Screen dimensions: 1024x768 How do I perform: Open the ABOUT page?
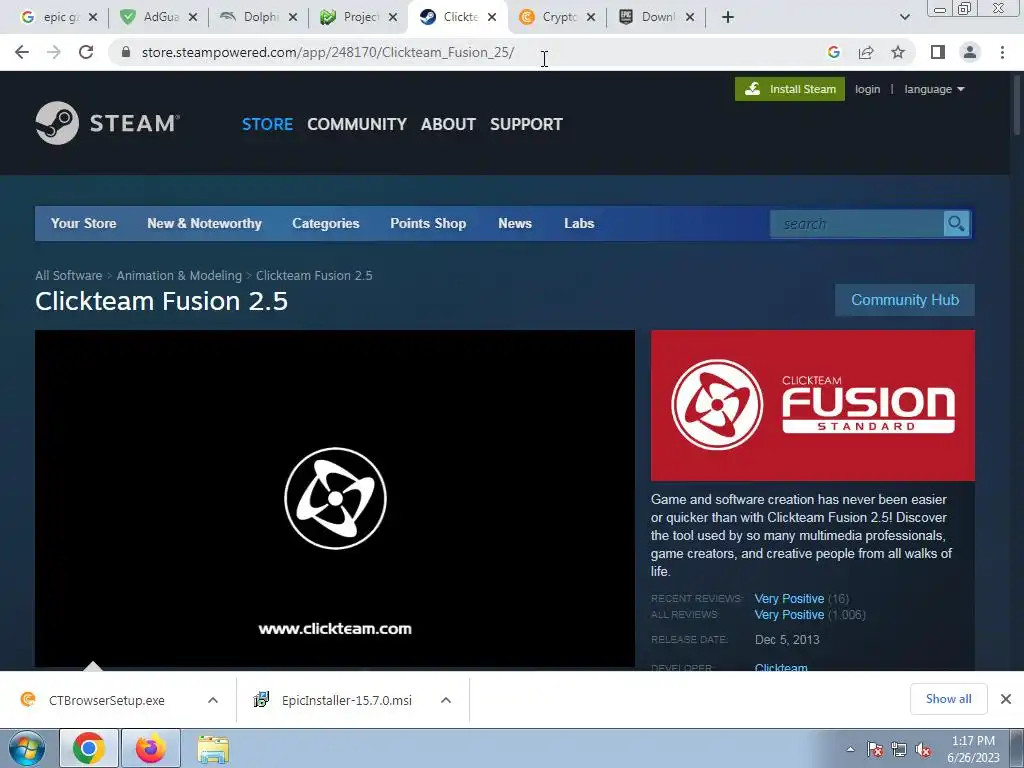click(448, 124)
